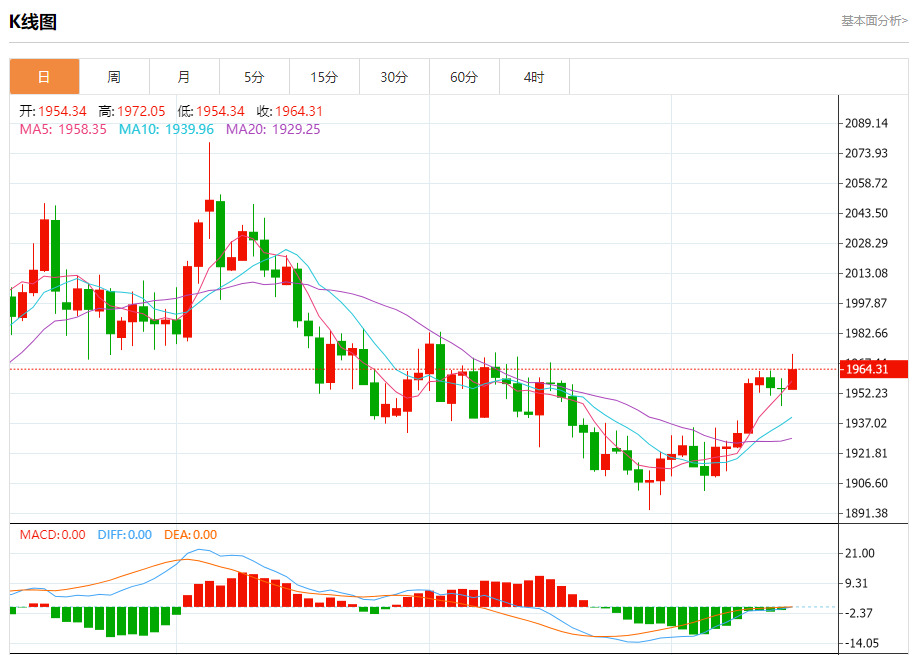Click the 收:1964.31 close price text
The width and height of the screenshot is (918, 655).
pyautogui.click(x=290, y=111)
